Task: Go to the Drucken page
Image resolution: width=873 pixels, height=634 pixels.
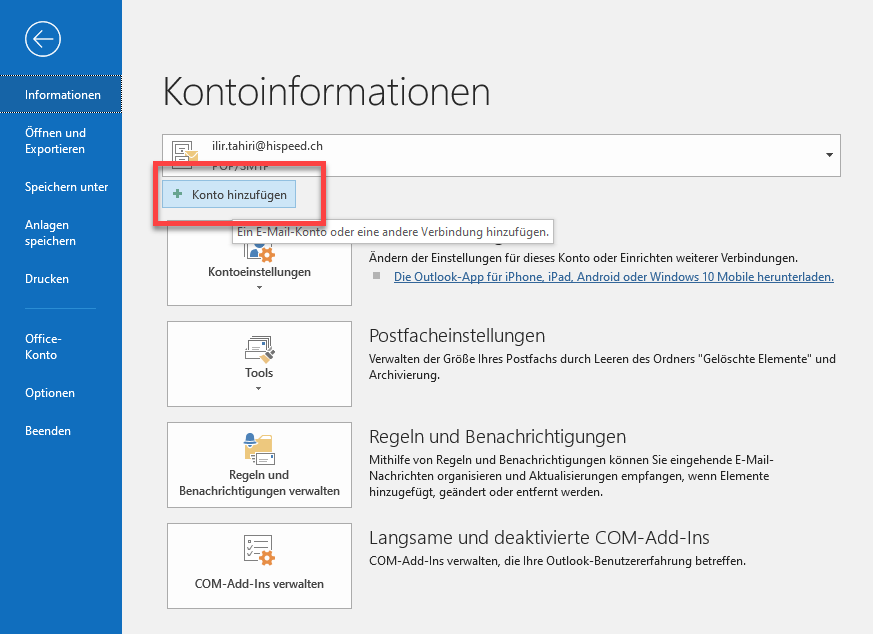Action: (47, 279)
